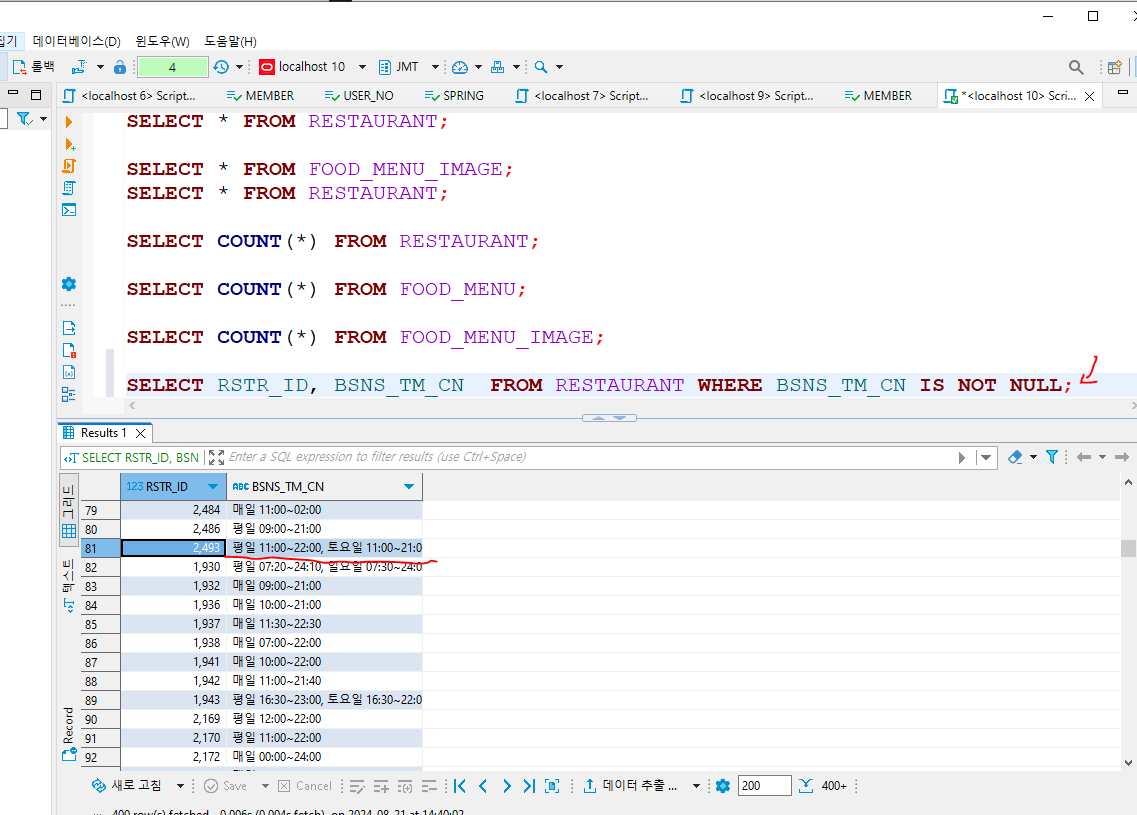This screenshot has height=815, width=1137.
Task: Click the SQL filter expression input field
Action: pos(589,457)
